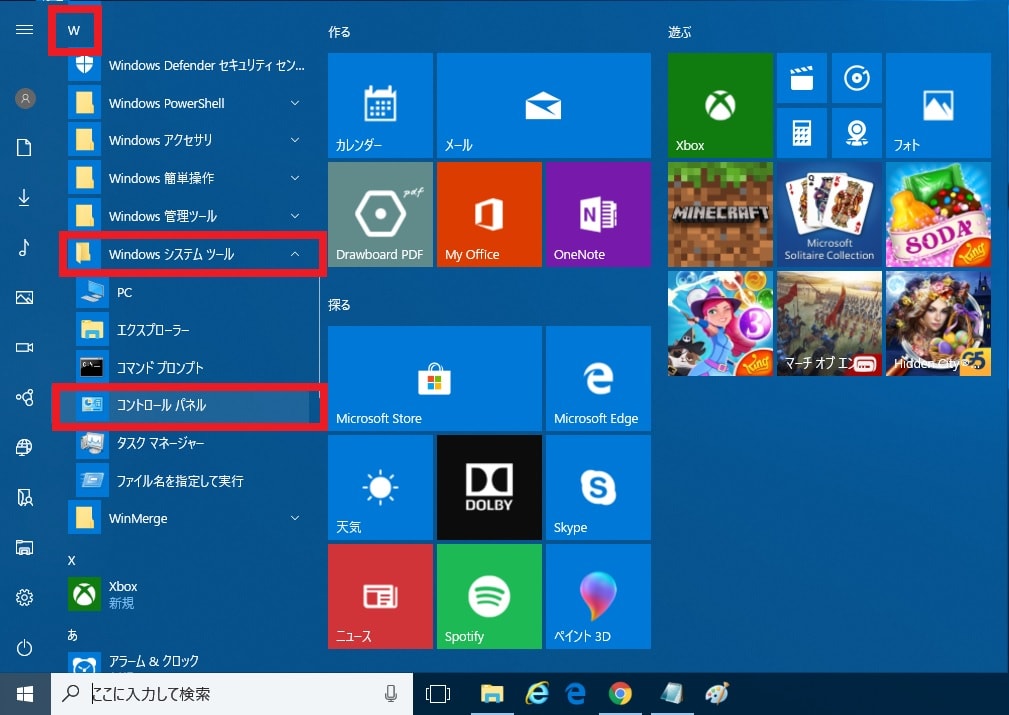Open the Hidden City tile

[x=938, y=324]
